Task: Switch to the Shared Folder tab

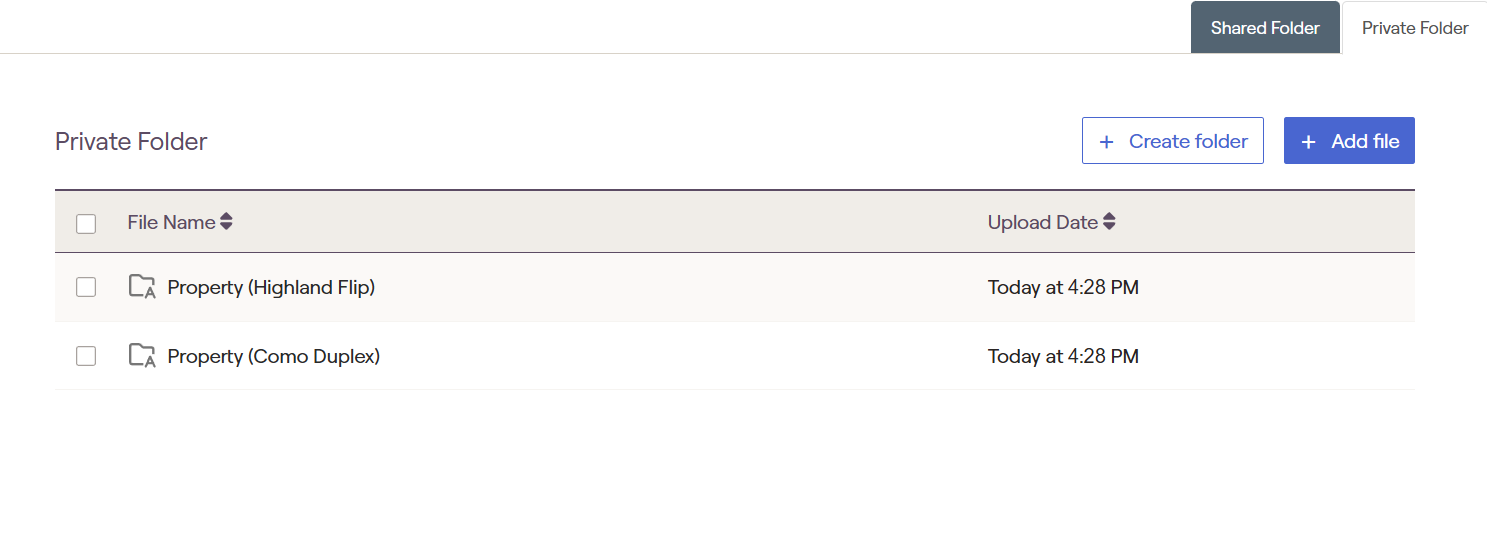Action: [x=1265, y=28]
